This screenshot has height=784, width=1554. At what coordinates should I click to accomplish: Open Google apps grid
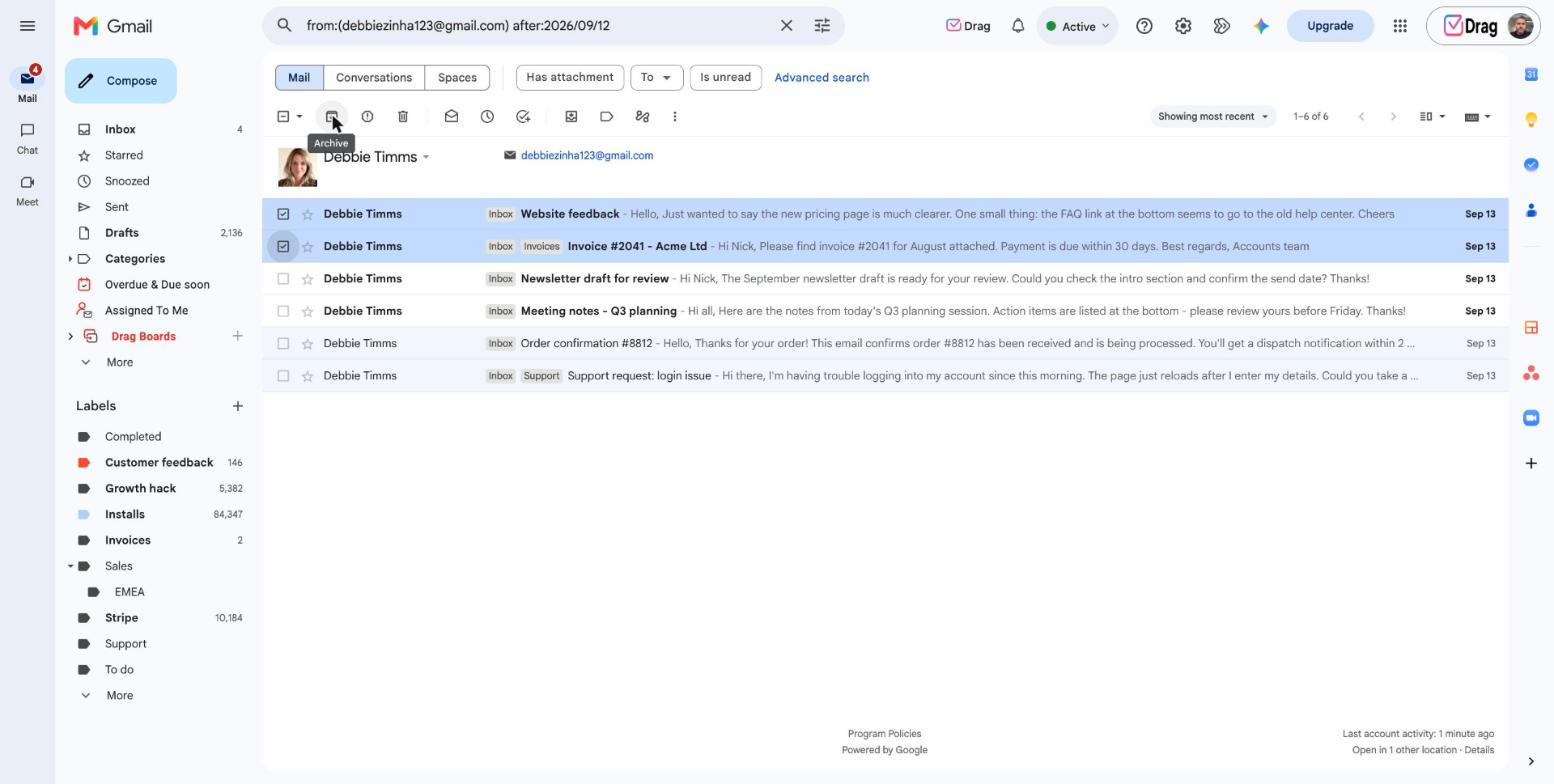click(1400, 26)
